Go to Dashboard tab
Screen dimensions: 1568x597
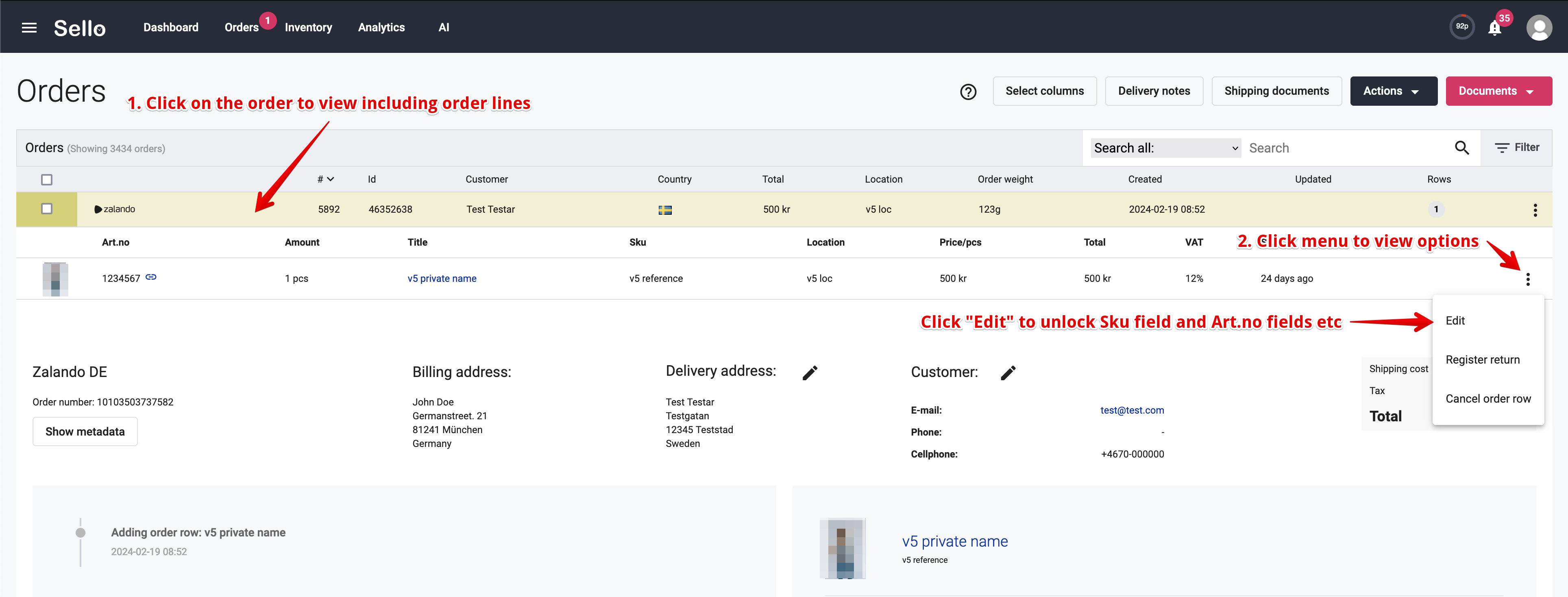point(171,27)
